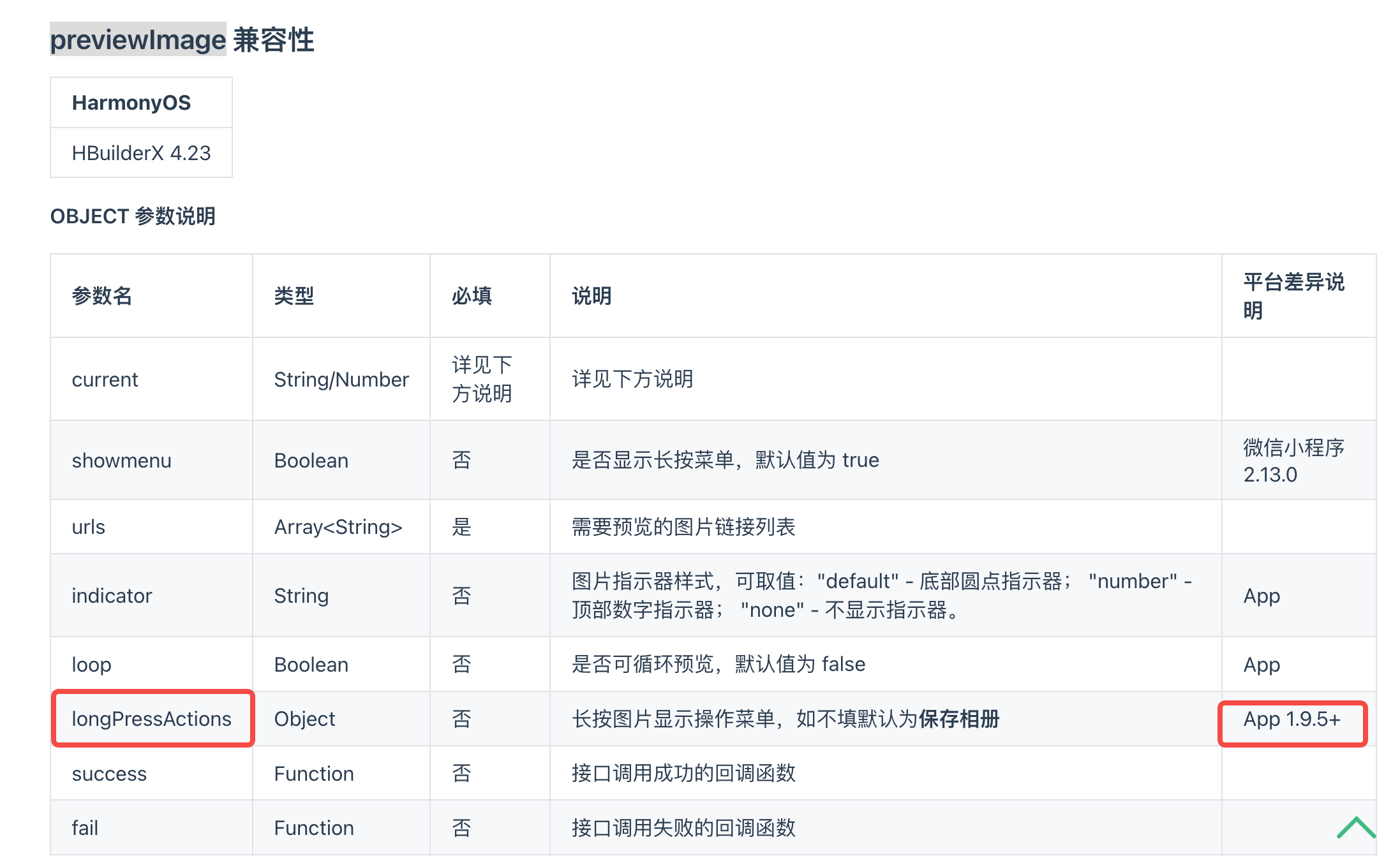Click the previewImage heading text
This screenshot has height=856, width=1400.
[x=138, y=40]
